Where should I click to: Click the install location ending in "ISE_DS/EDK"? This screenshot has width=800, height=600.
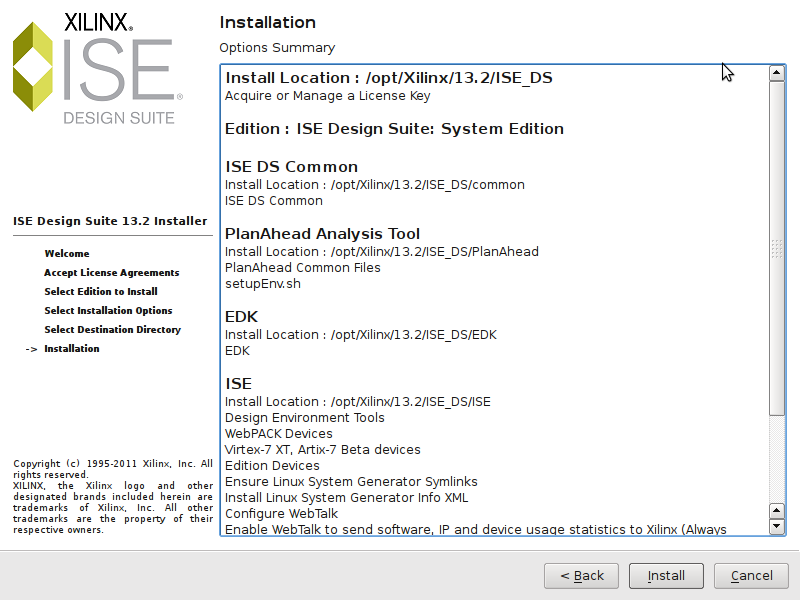361,335
